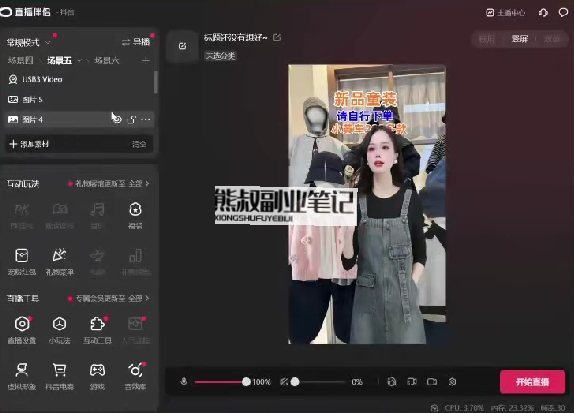Open the 互动工具 puzzle piece icon
The width and height of the screenshot is (574, 413).
(x=97, y=330)
